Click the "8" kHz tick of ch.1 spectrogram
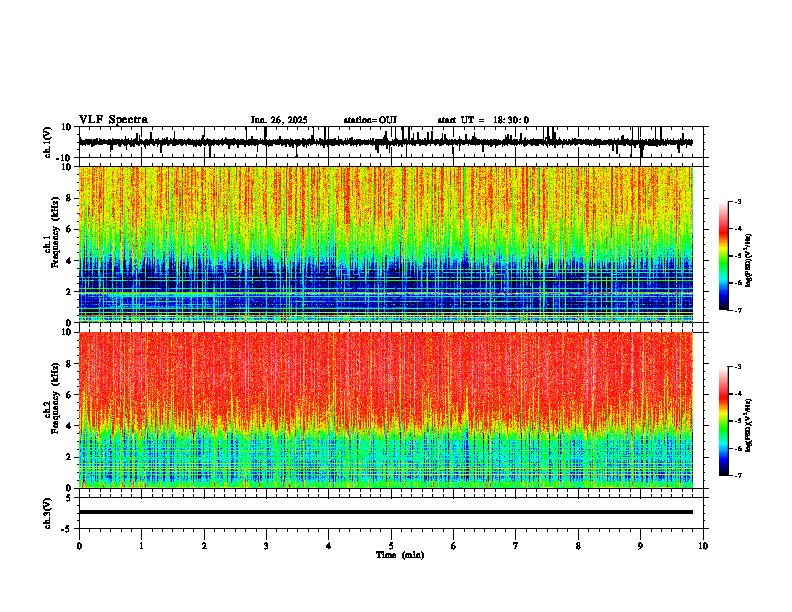Image resolution: width=792 pixels, height=612 pixels. point(70,198)
